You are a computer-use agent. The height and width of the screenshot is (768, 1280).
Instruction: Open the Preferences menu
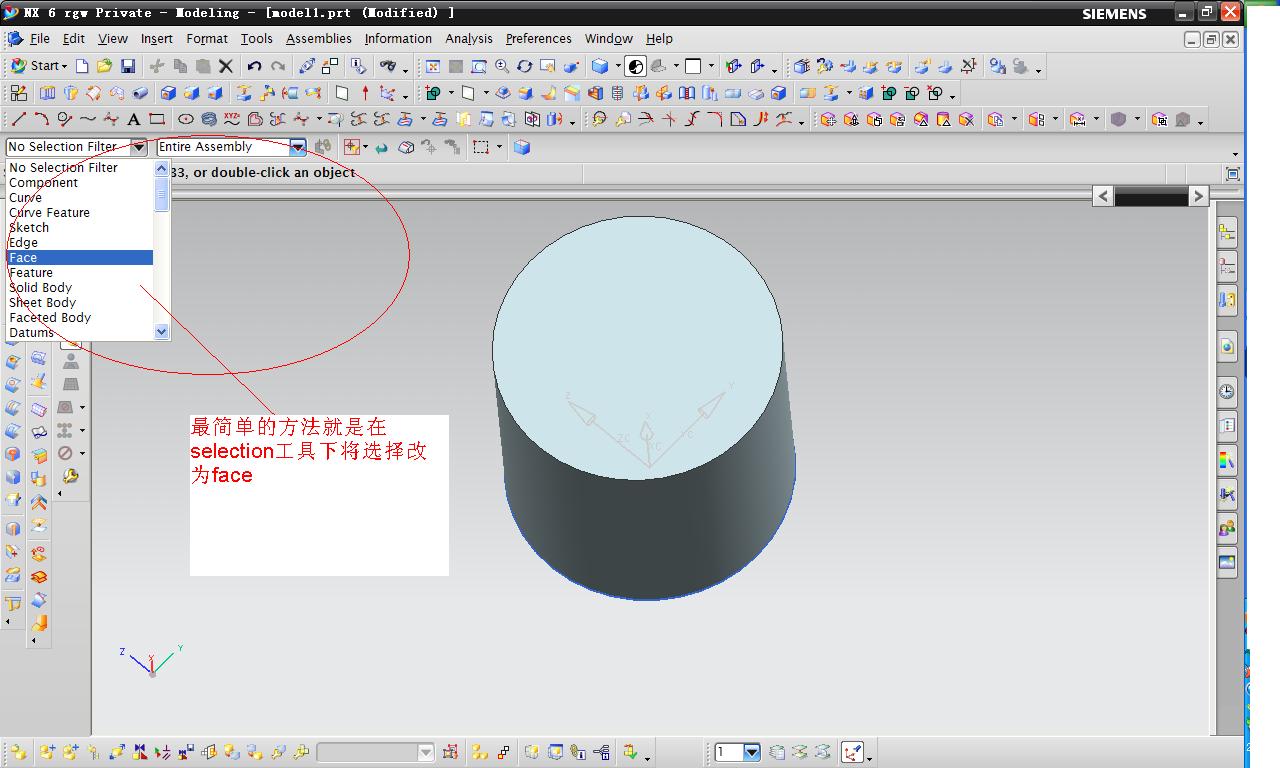(x=538, y=39)
